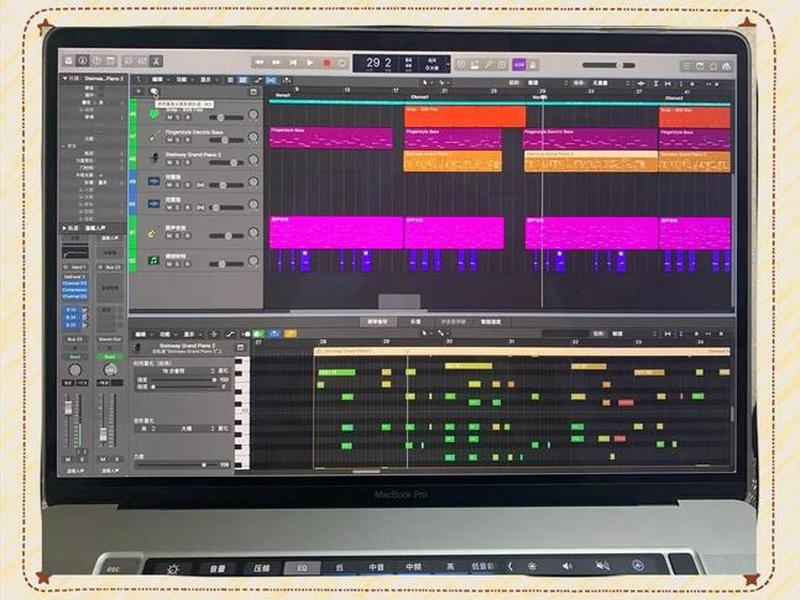
Task: Click the rewind transport button
Action: click(x=259, y=63)
